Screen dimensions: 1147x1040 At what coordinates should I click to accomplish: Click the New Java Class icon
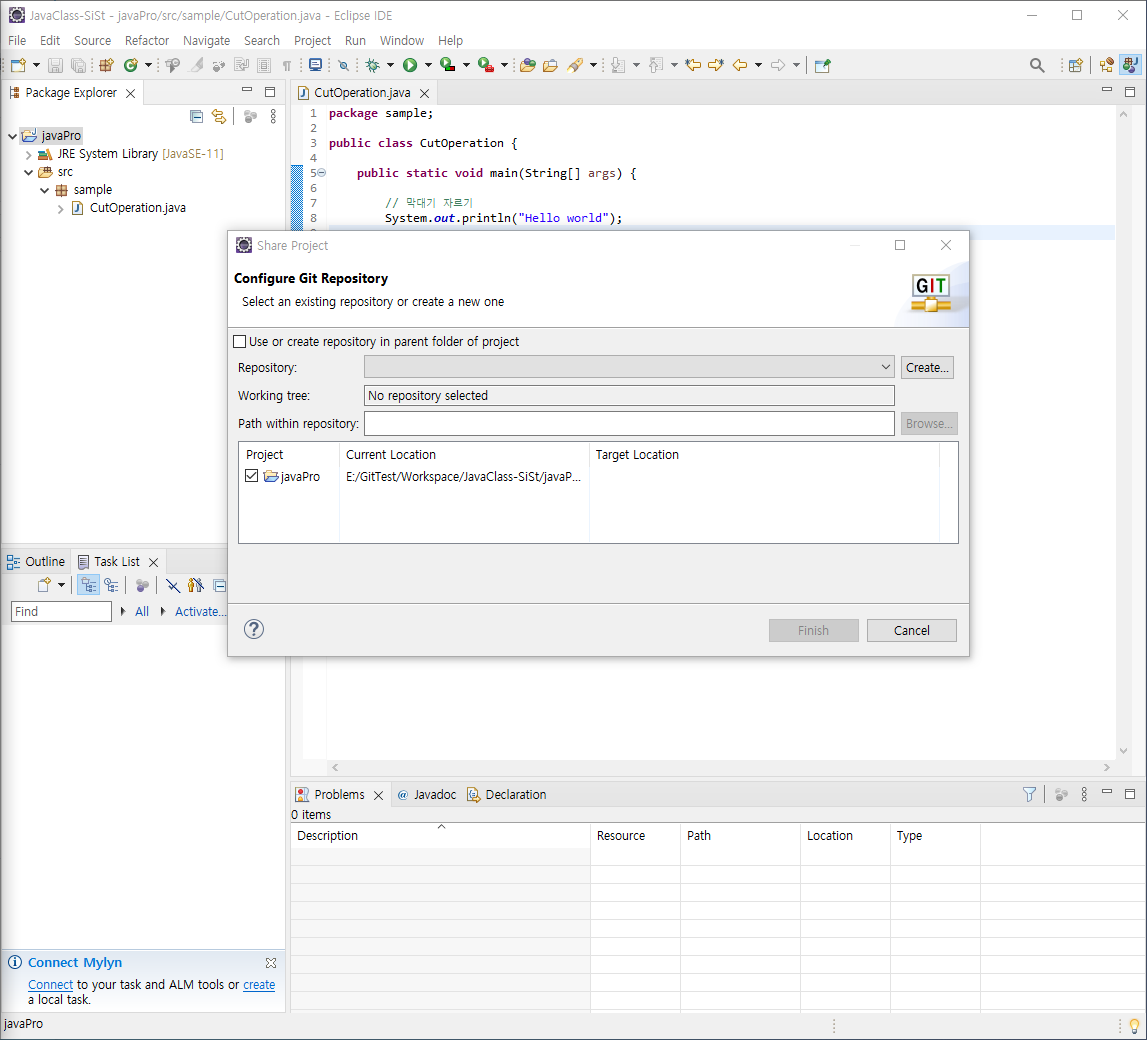tap(131, 65)
